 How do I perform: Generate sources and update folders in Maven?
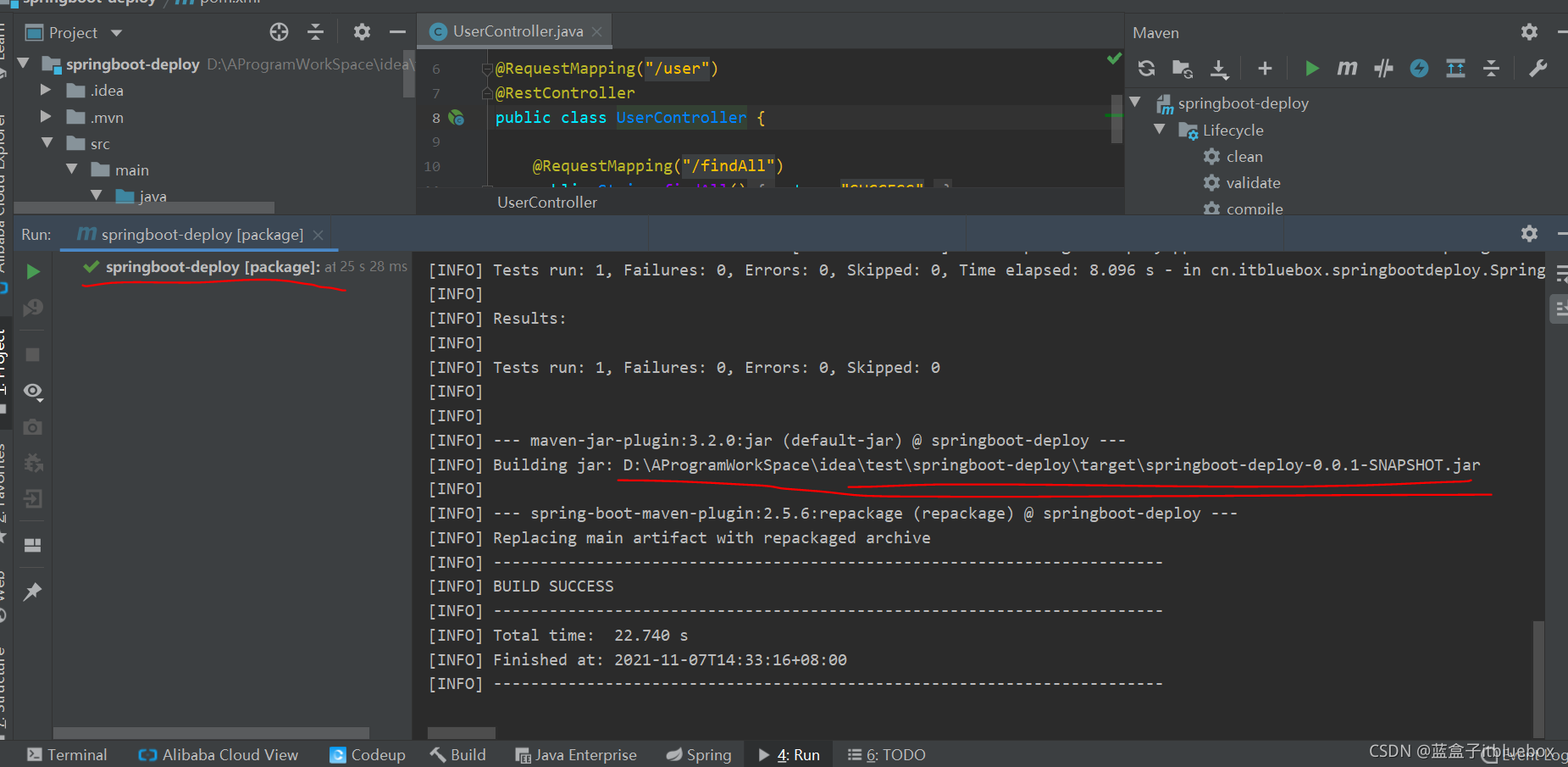tap(1182, 69)
